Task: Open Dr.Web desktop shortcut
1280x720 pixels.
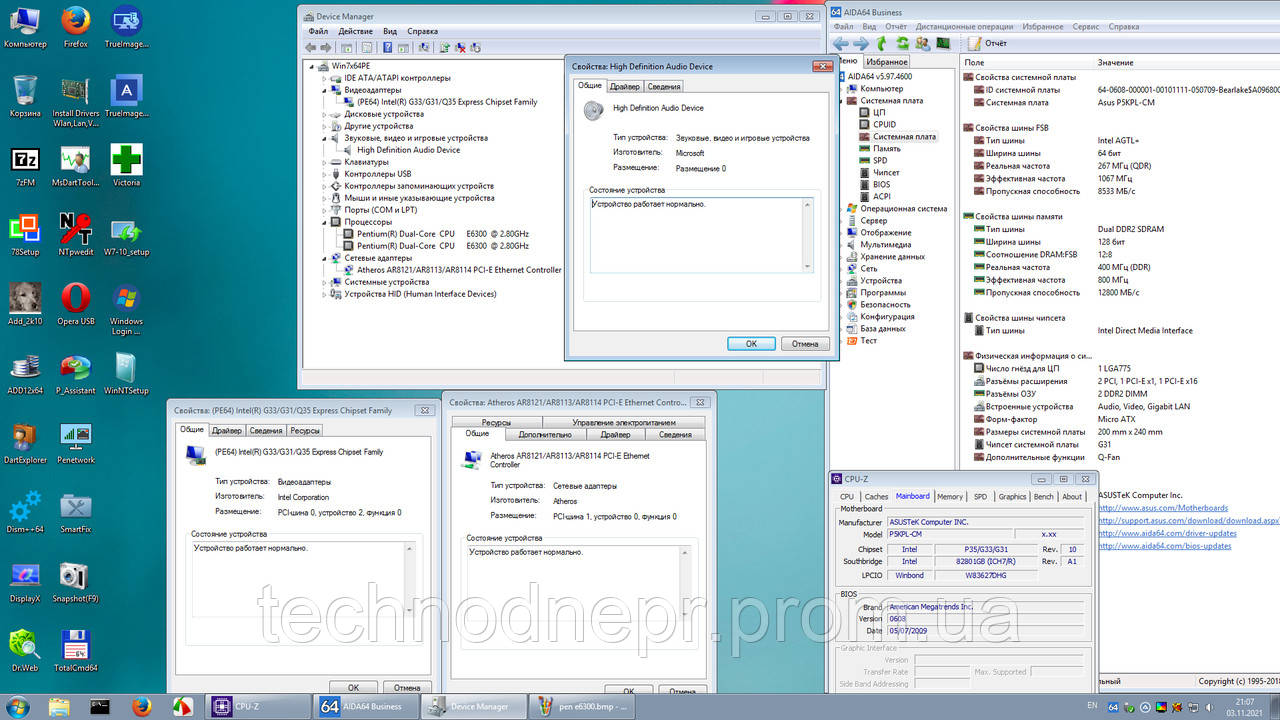Action: pyautogui.click(x=25, y=650)
